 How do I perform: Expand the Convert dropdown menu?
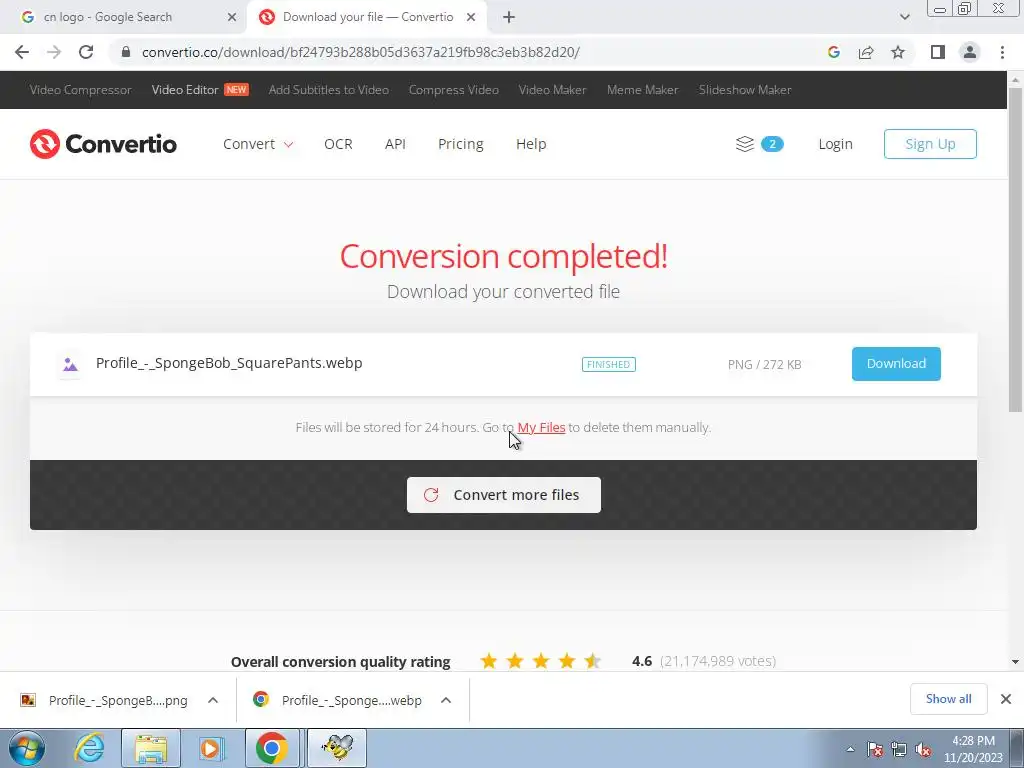(258, 144)
